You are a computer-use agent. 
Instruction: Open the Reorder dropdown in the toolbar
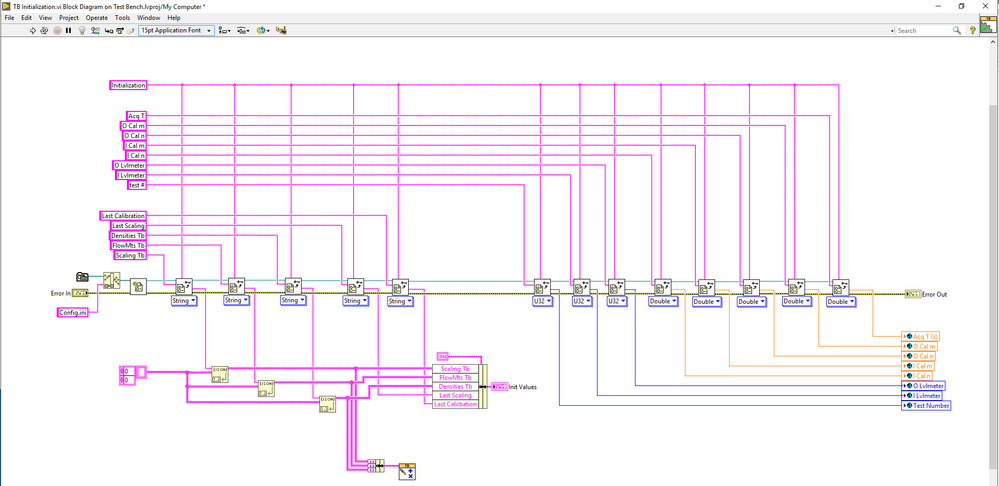(262, 30)
